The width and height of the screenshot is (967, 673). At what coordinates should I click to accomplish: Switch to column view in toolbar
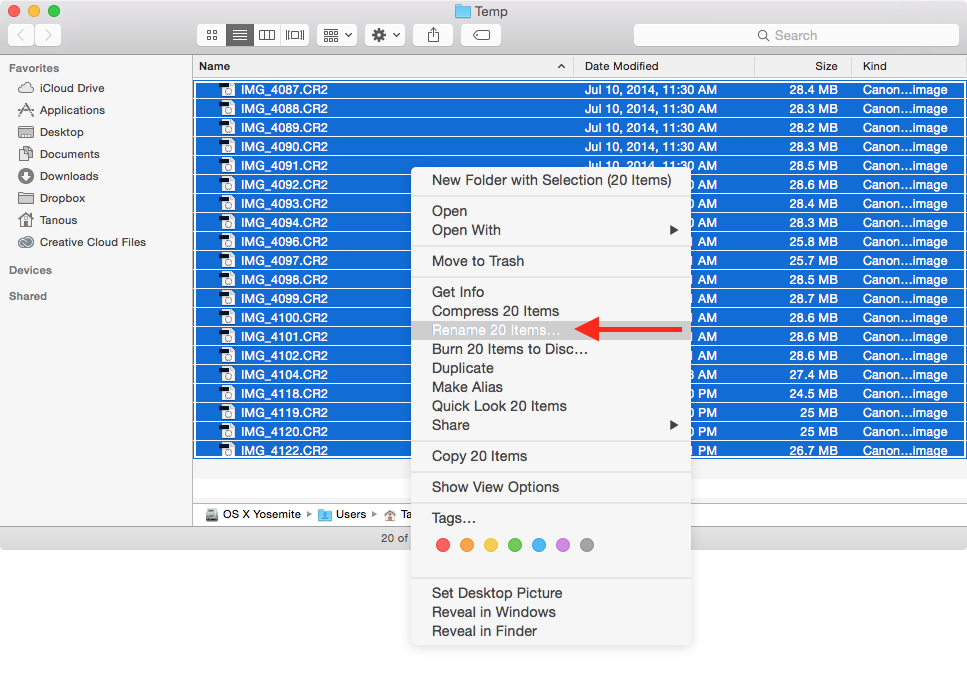point(267,35)
